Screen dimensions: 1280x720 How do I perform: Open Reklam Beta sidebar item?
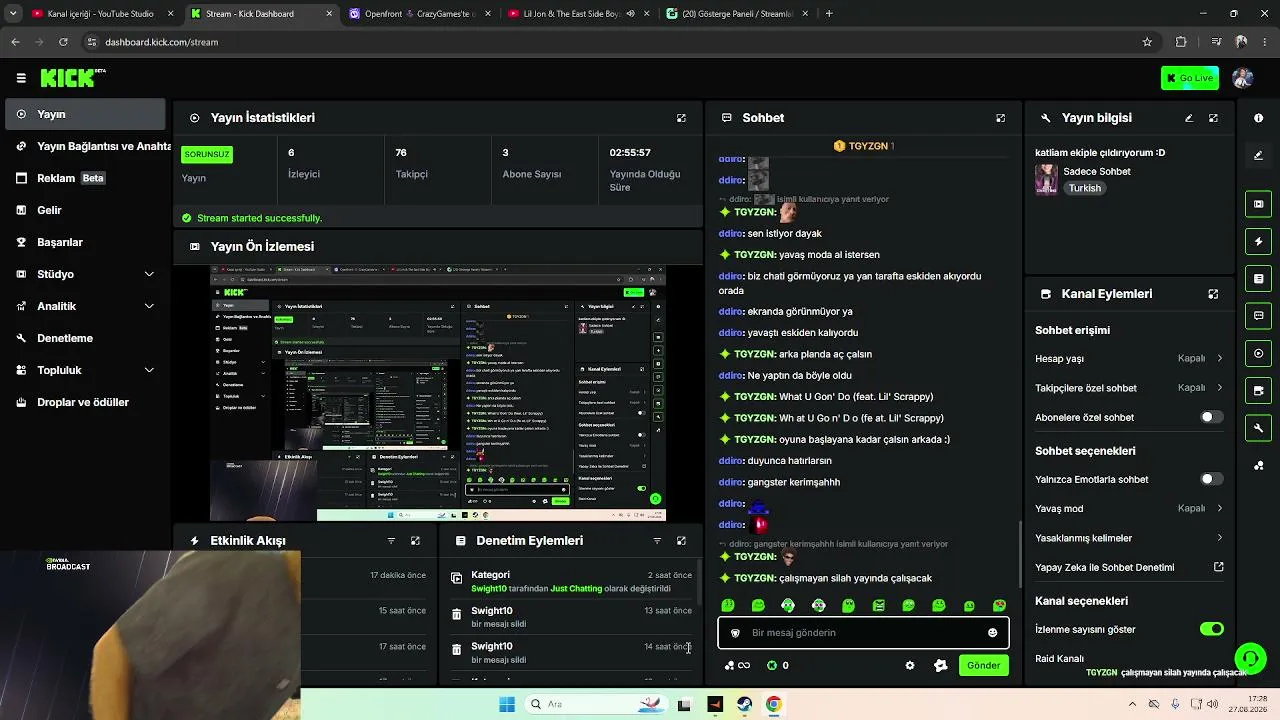pos(85,178)
